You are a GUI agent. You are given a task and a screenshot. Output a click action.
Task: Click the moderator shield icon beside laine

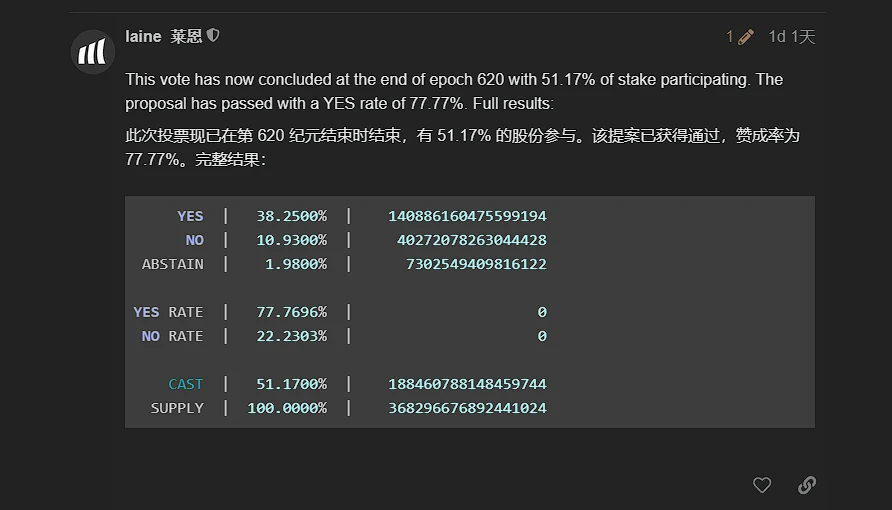[x=213, y=36]
